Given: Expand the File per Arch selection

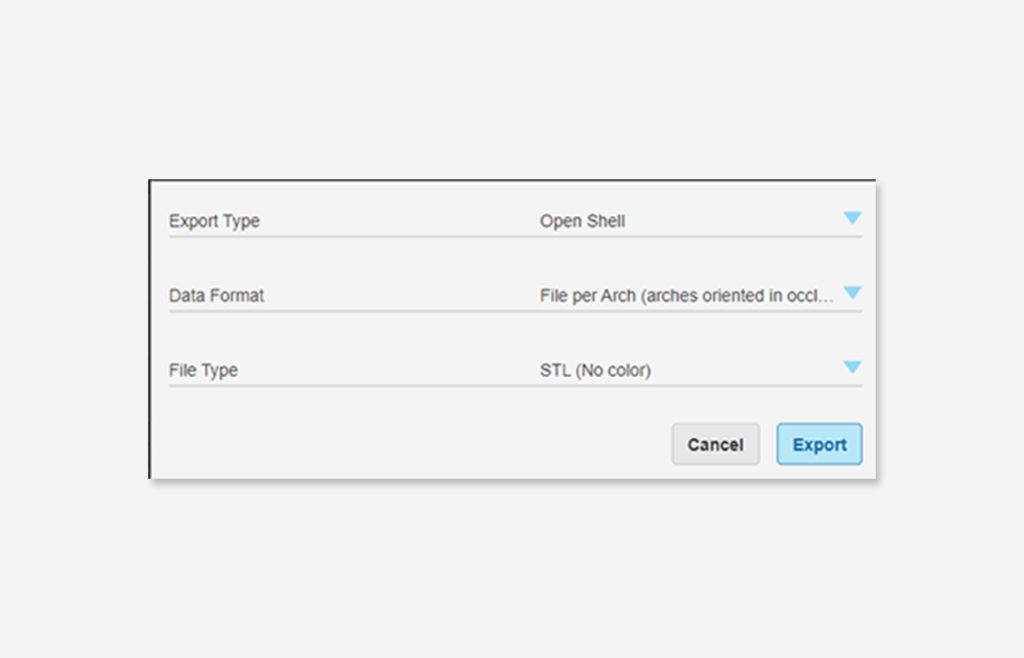Looking at the screenshot, I should 690,296.
